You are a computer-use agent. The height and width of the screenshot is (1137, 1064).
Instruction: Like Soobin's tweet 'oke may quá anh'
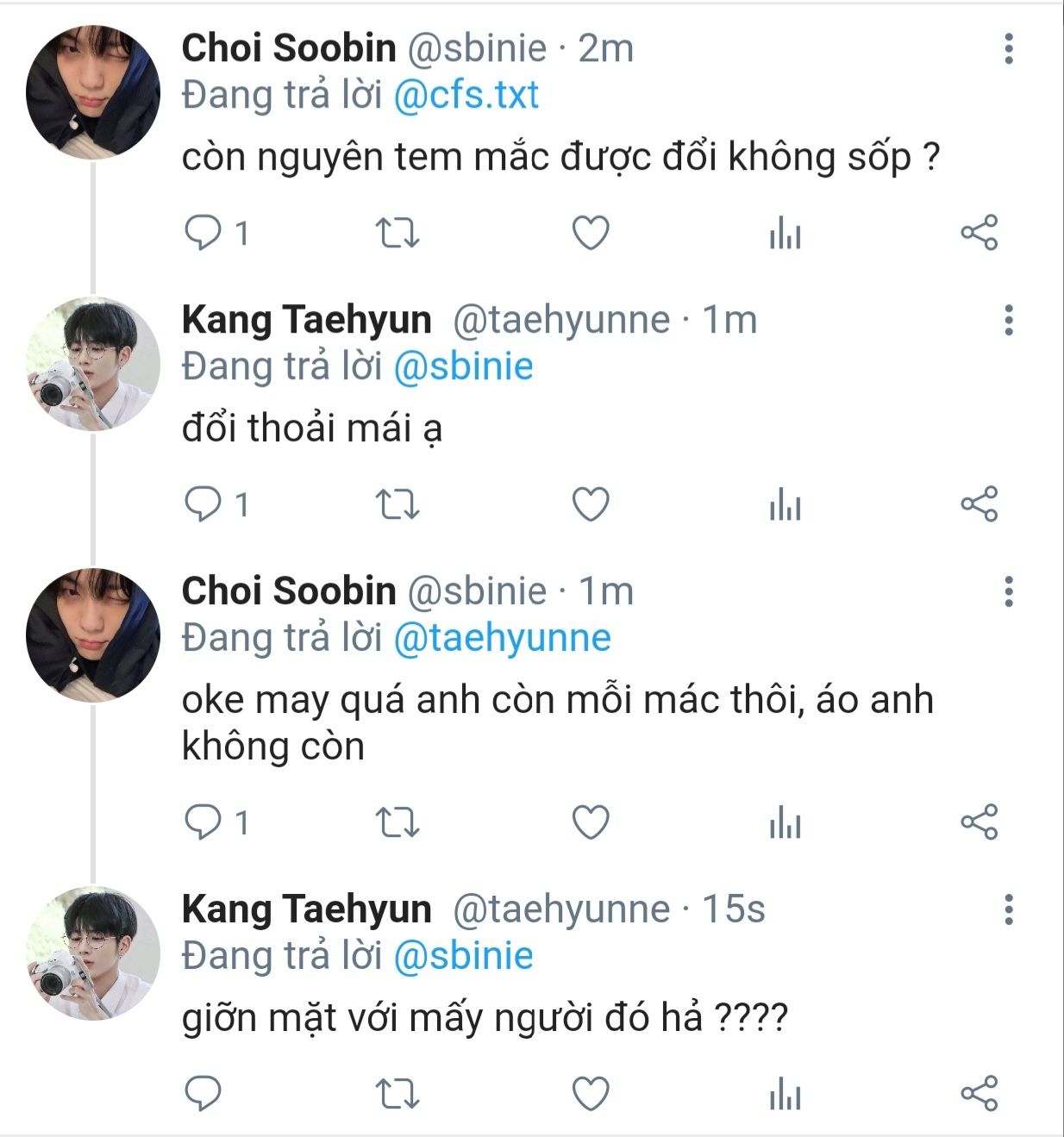coord(591,822)
